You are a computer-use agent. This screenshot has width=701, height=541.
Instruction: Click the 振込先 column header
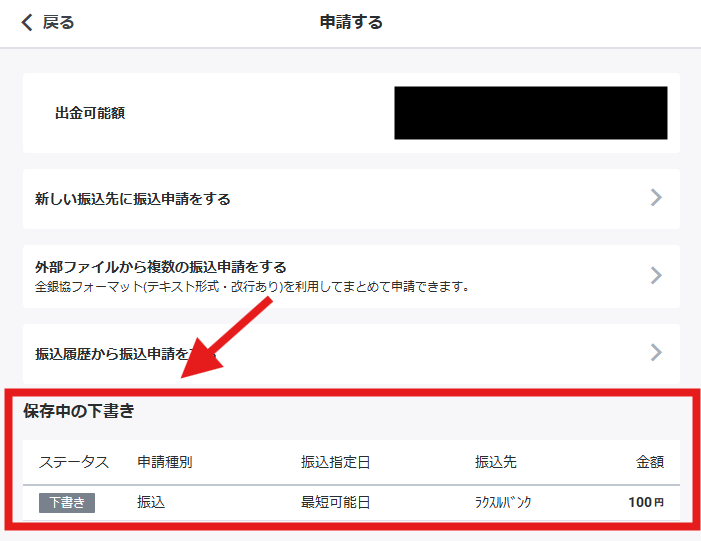pos(496,462)
